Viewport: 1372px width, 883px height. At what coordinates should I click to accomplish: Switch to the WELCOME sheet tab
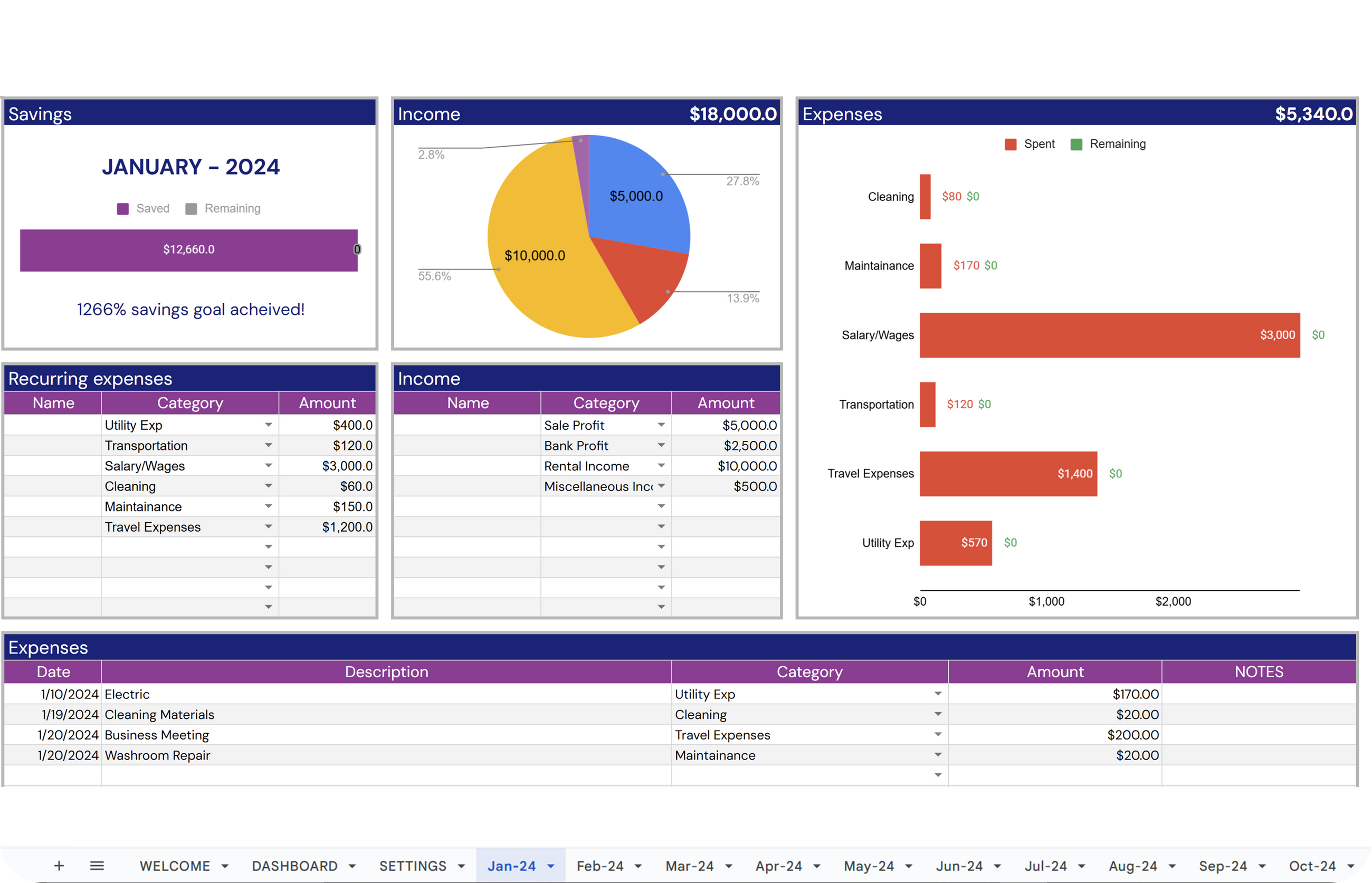click(175, 866)
